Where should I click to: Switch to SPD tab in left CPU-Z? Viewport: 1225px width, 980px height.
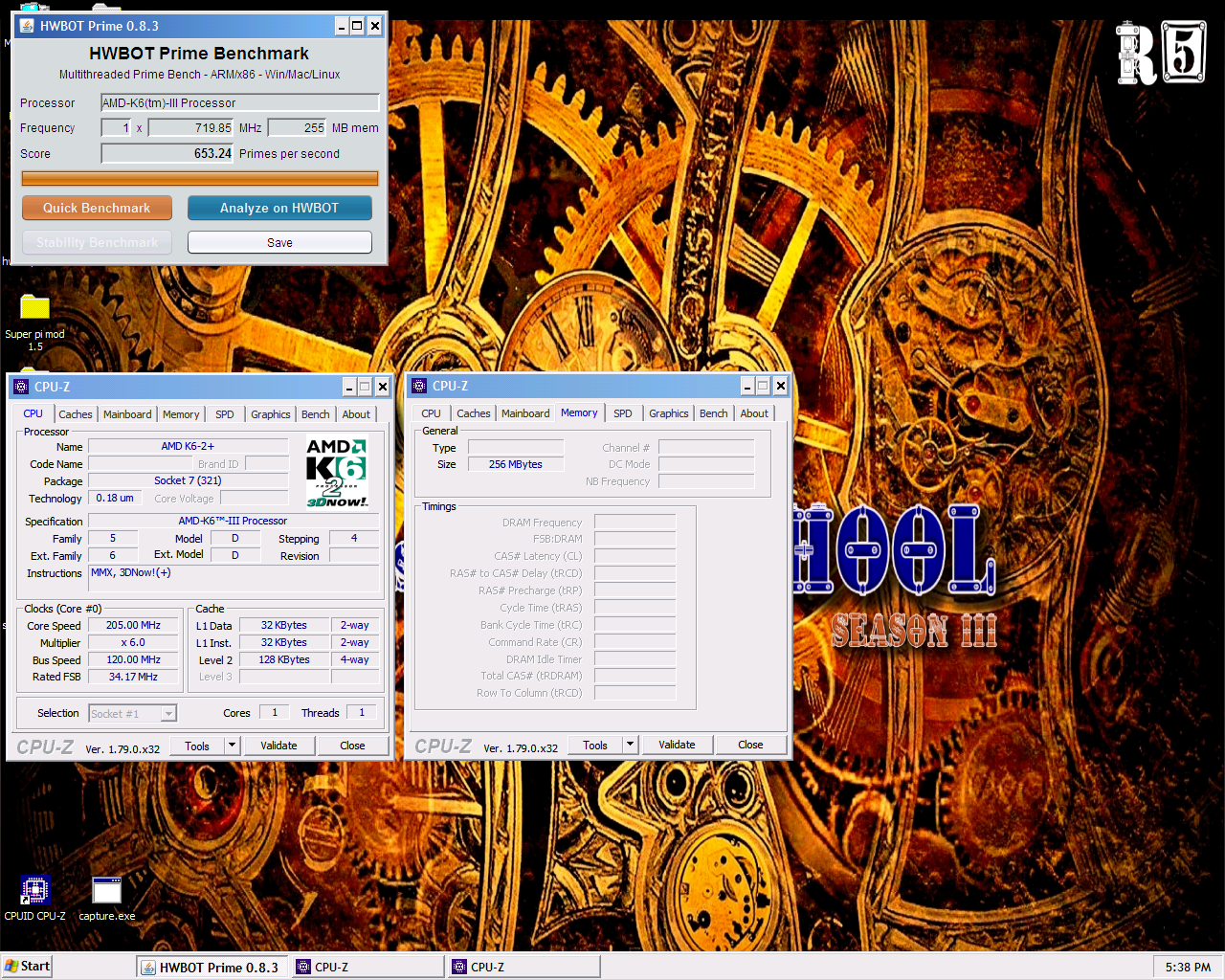[x=225, y=414]
